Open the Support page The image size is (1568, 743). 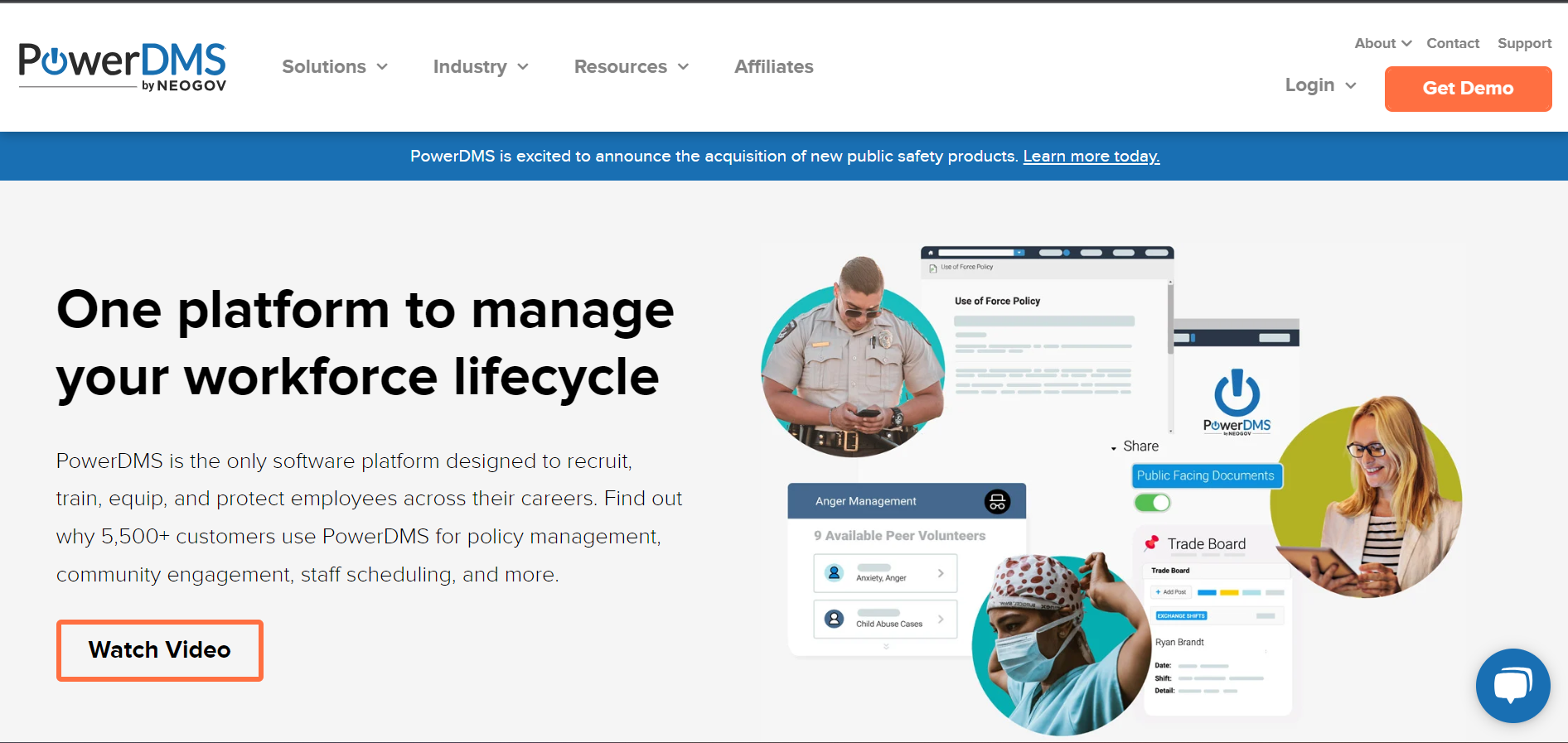[1524, 43]
